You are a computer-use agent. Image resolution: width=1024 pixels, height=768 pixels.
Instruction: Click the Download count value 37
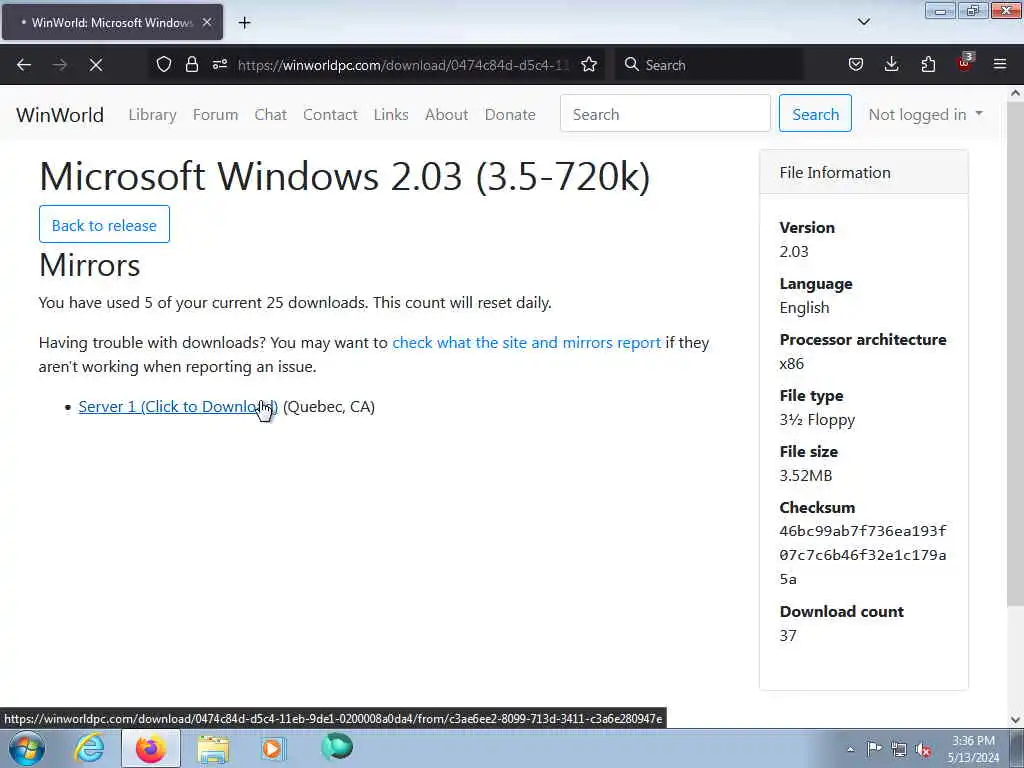tap(788, 635)
